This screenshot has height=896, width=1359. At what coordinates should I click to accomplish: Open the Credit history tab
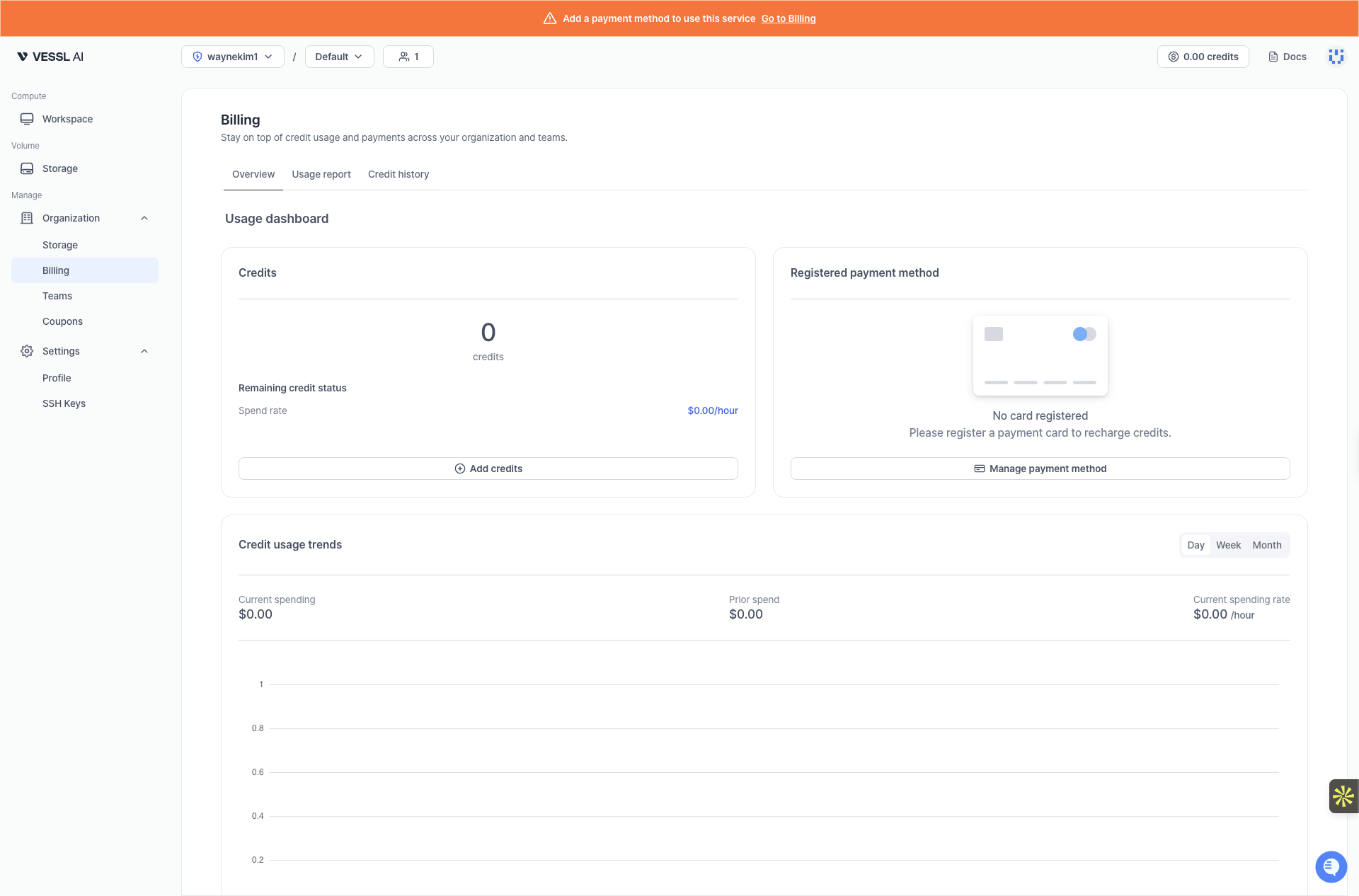(398, 174)
